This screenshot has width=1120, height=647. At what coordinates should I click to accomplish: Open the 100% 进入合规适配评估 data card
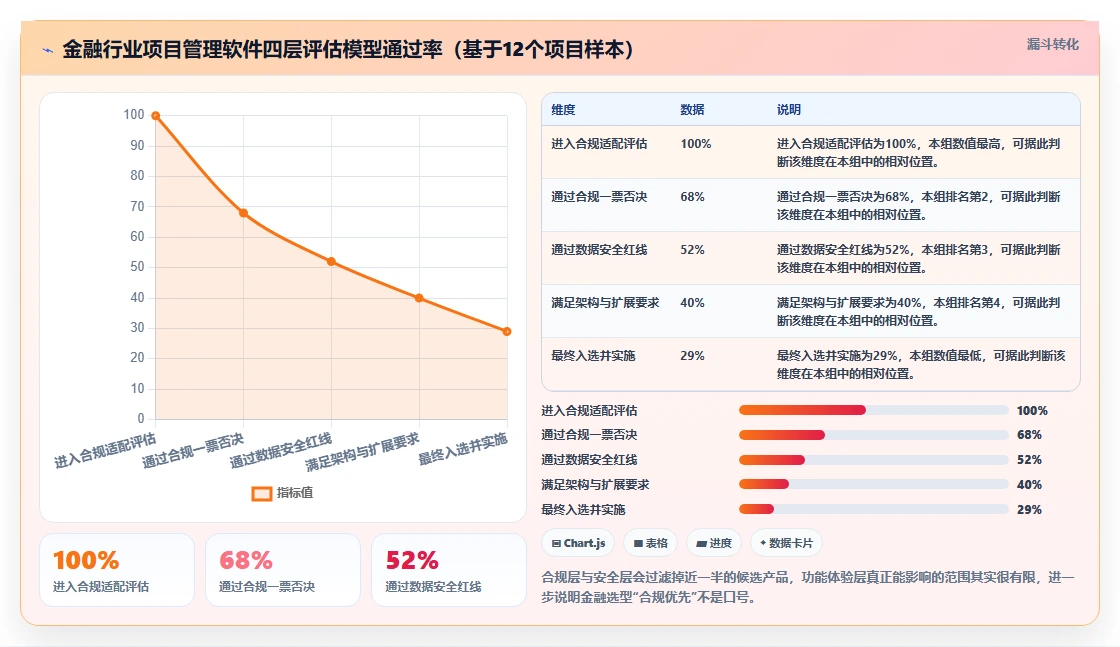[117, 570]
